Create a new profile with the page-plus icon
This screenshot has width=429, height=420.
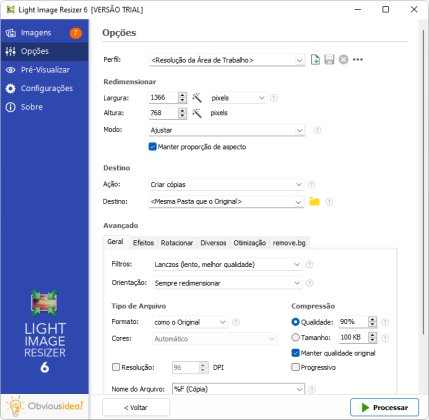coord(315,60)
